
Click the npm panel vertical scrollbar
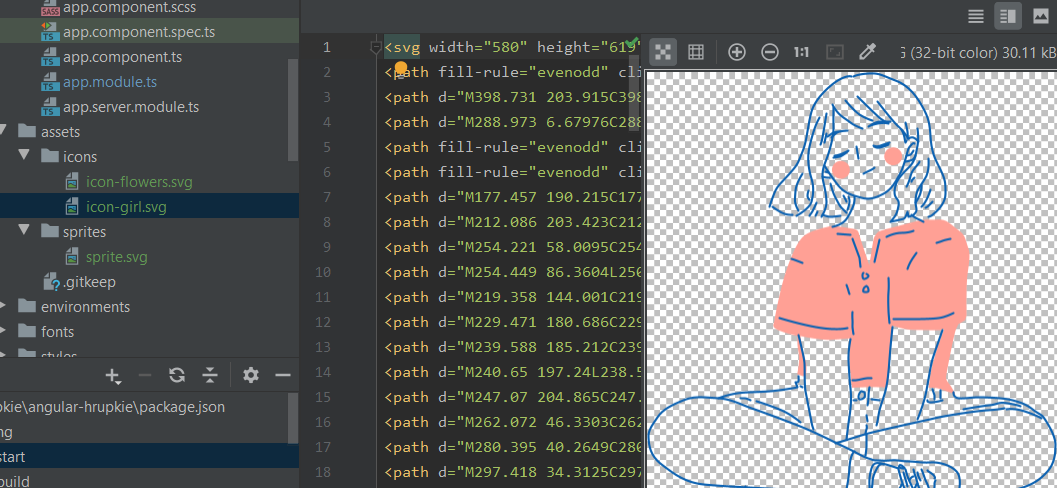pos(293,419)
